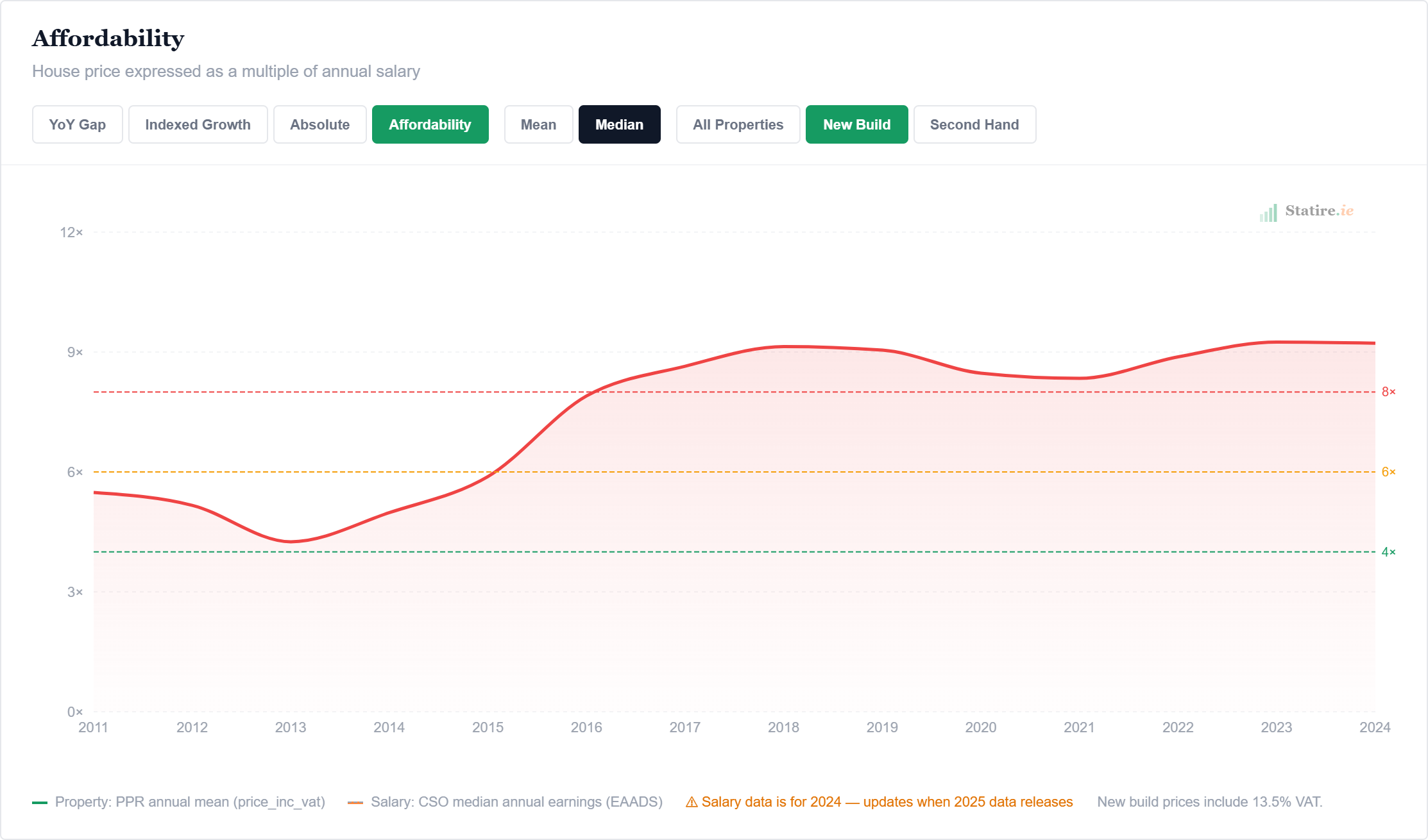This screenshot has width=1428, height=840.
Task: Click the orange Salary legend marker
Action: pyautogui.click(x=355, y=802)
